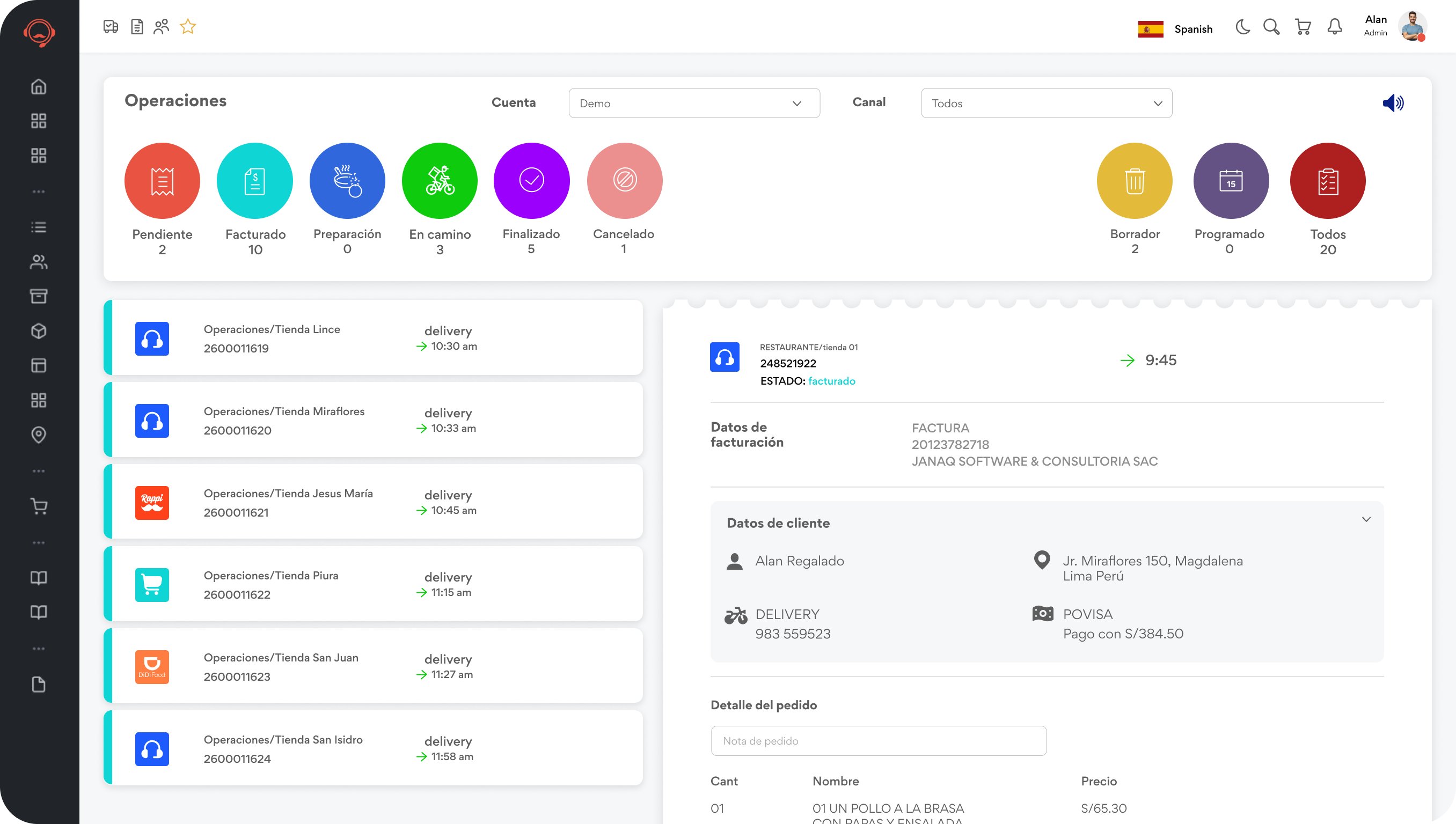1456x824 pixels.
Task: Open the Borrador trash icon filter
Action: pyautogui.click(x=1135, y=181)
